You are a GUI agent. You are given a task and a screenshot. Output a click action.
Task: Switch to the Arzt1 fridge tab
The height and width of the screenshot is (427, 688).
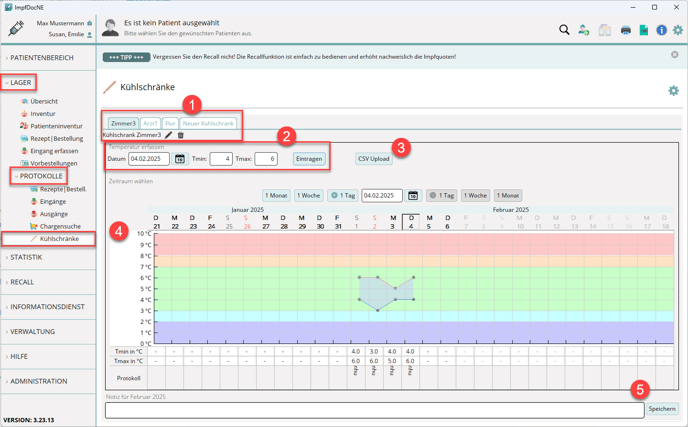[150, 124]
